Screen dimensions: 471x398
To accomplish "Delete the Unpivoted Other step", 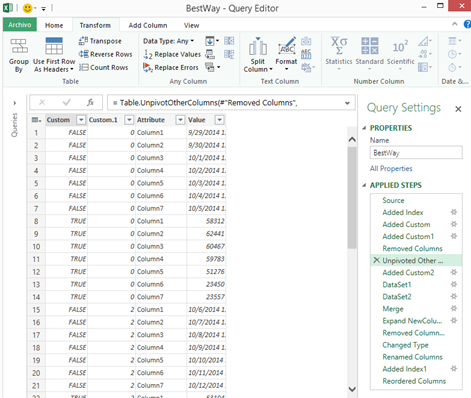I will (376, 260).
